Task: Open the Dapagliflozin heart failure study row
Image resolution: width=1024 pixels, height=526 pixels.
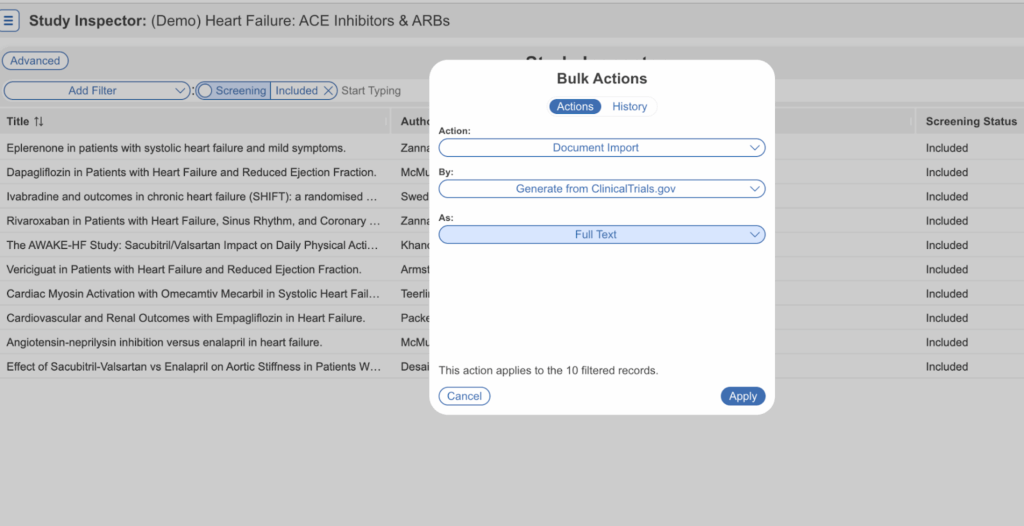Action: pyautogui.click(x=191, y=172)
